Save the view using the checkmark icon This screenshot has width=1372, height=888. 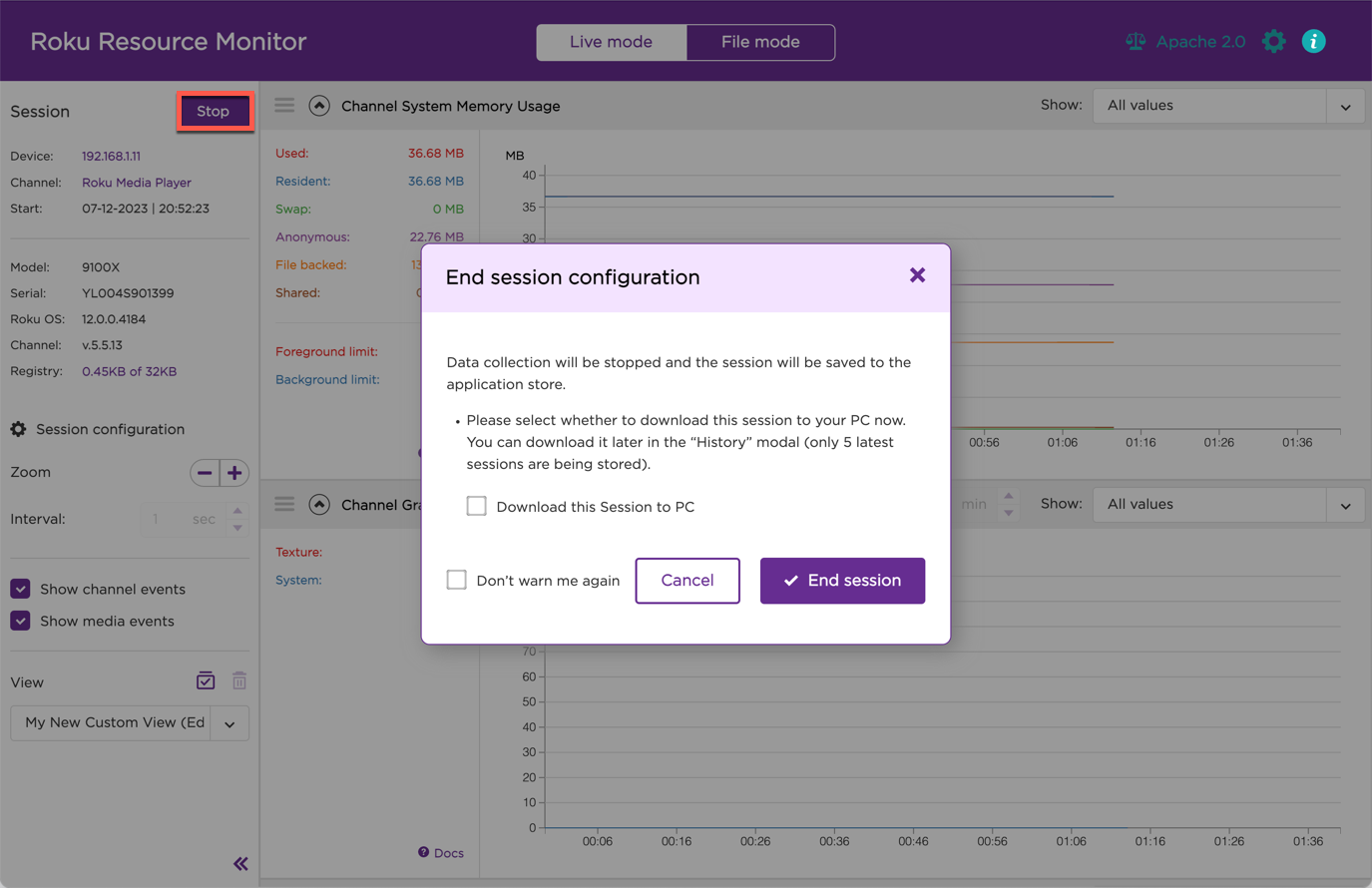(206, 680)
